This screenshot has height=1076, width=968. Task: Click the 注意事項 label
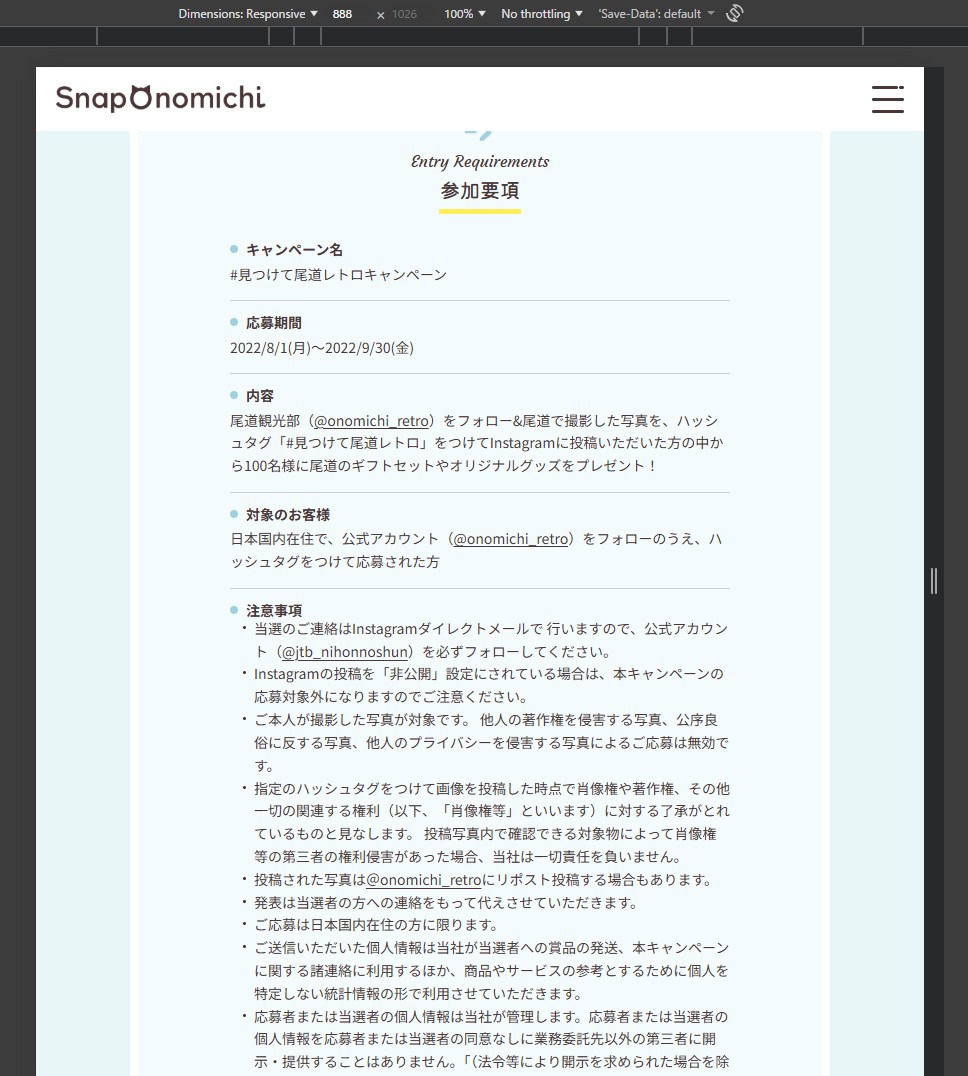274,611
